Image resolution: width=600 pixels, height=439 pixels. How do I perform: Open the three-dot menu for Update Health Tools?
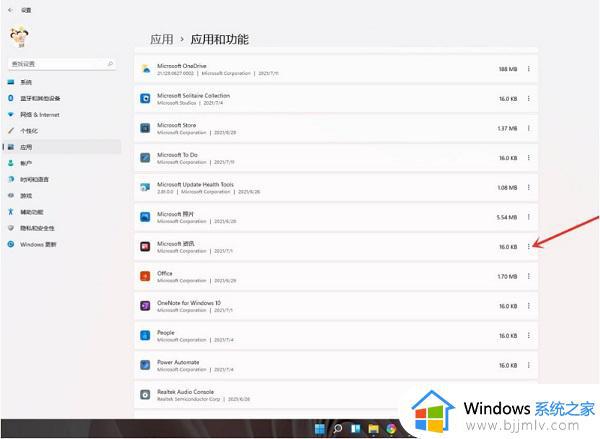coord(529,188)
